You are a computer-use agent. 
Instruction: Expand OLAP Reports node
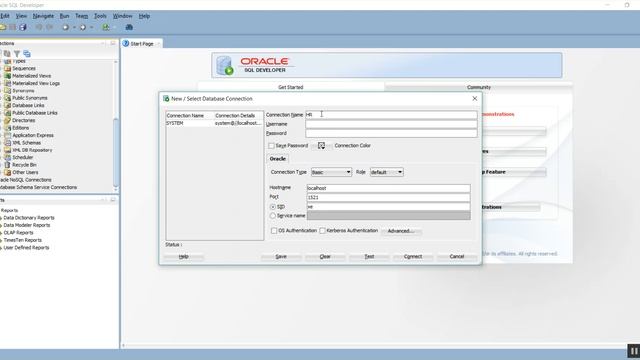tap(1, 233)
